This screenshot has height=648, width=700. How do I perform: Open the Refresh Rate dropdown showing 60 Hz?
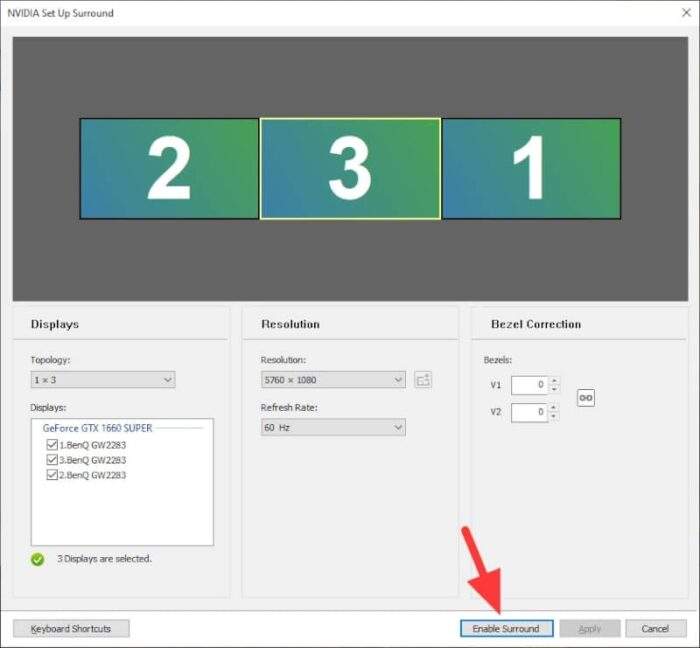coord(333,428)
